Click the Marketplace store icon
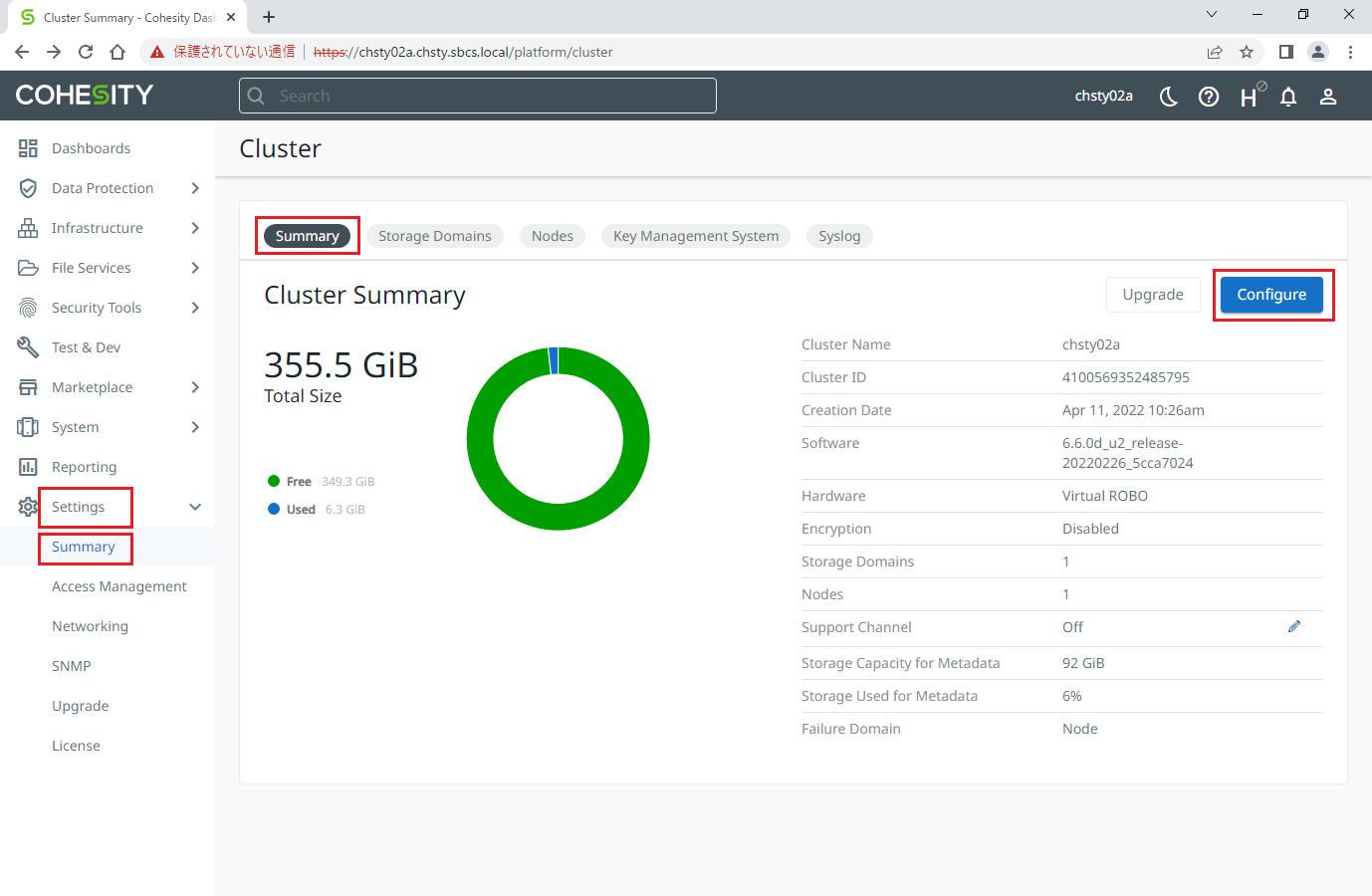 (28, 387)
